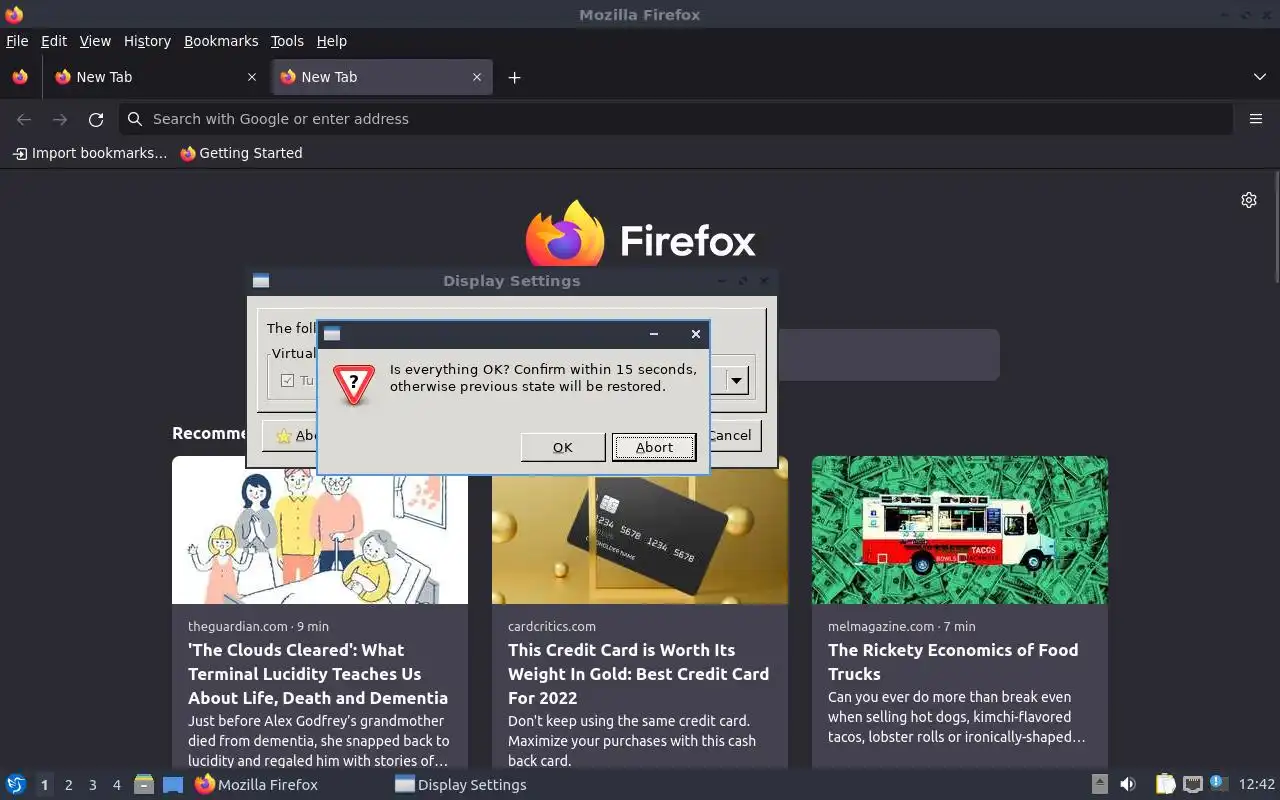Open the Bookmarks menu

(x=221, y=41)
